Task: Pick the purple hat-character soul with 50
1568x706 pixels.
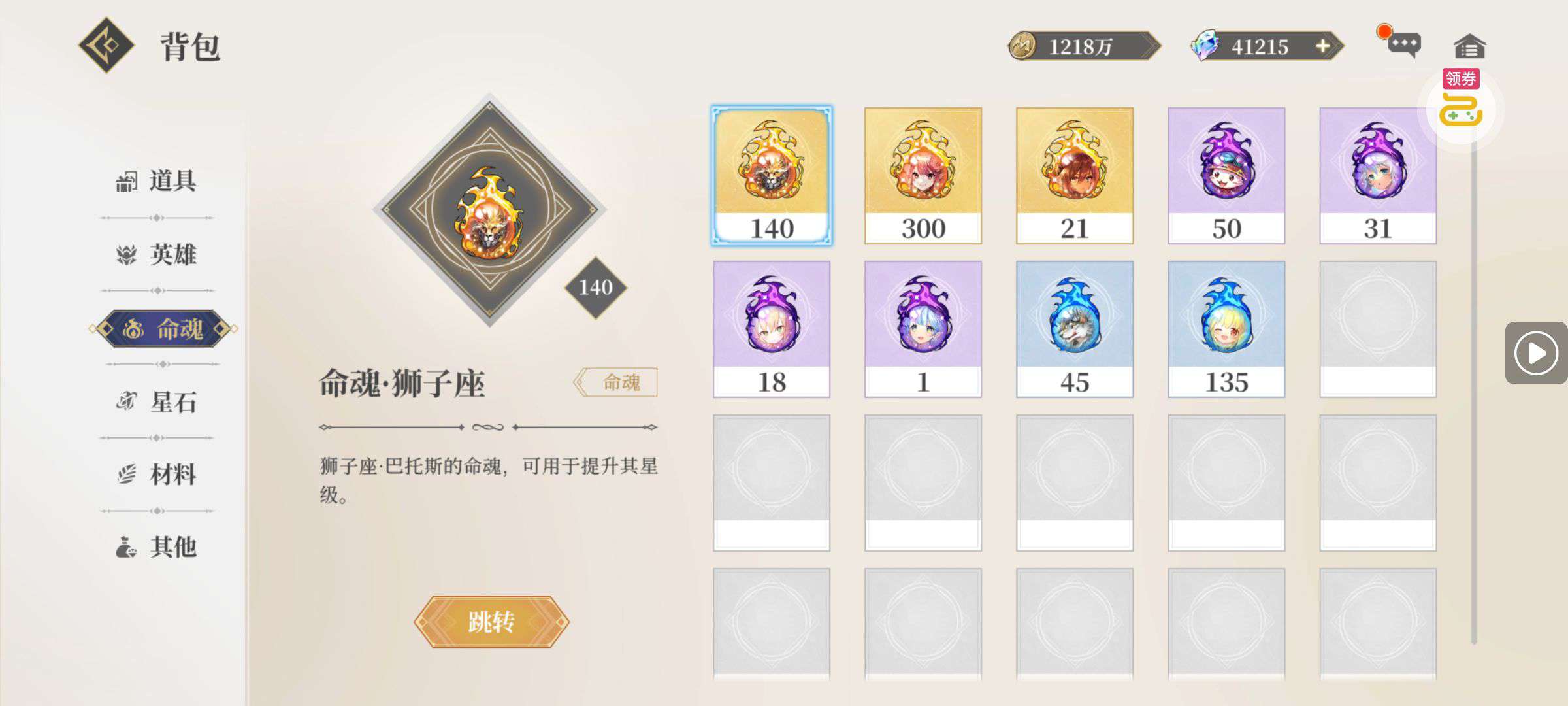Action: pos(1226,176)
